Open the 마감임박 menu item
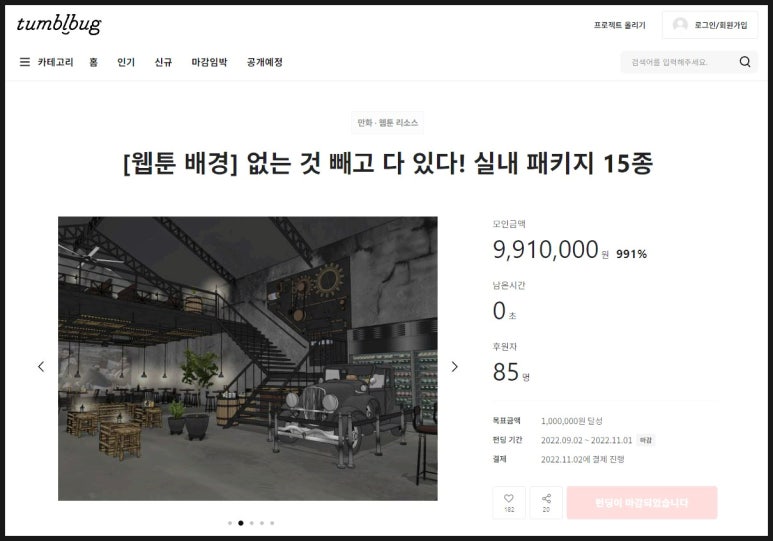This screenshot has height=541, width=773. click(210, 62)
